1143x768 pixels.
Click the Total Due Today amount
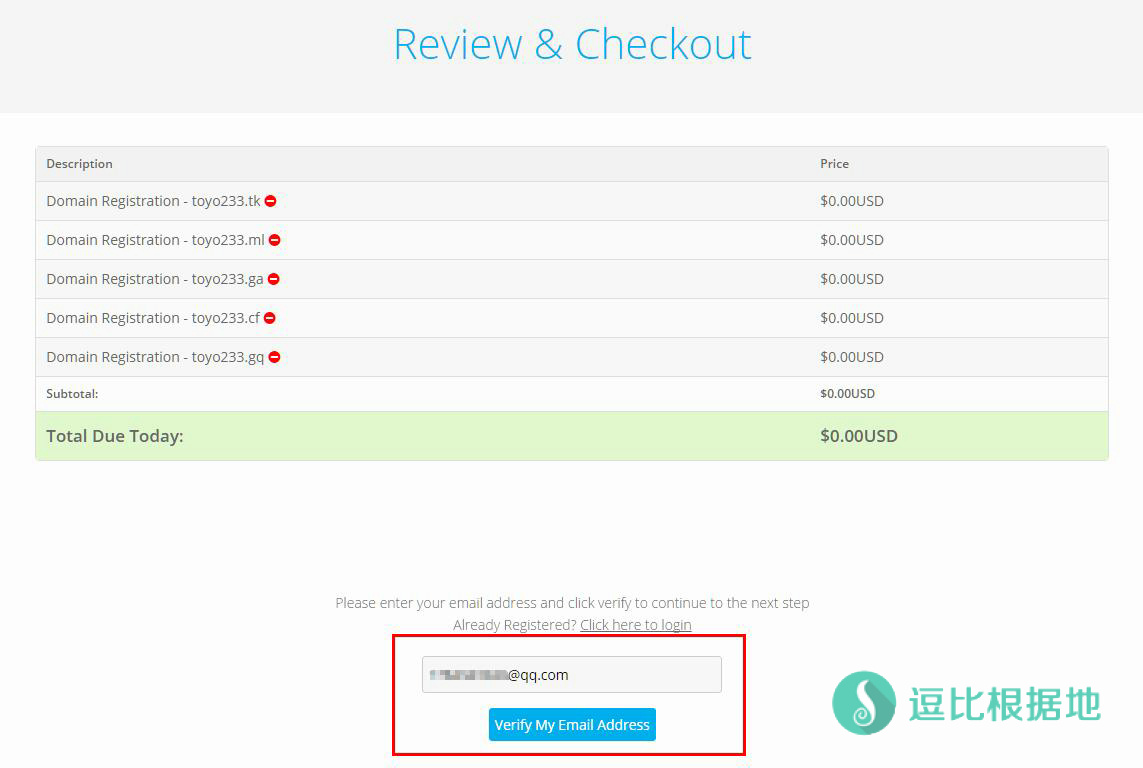pos(858,436)
